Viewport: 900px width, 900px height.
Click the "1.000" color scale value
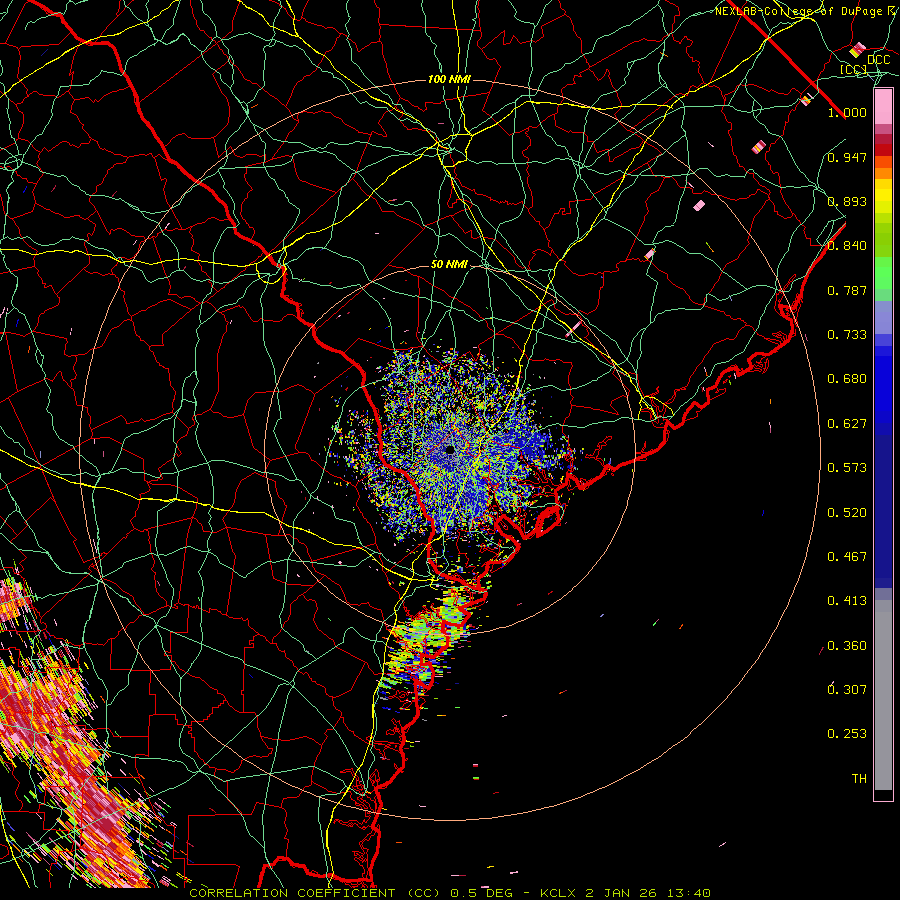coord(847,112)
